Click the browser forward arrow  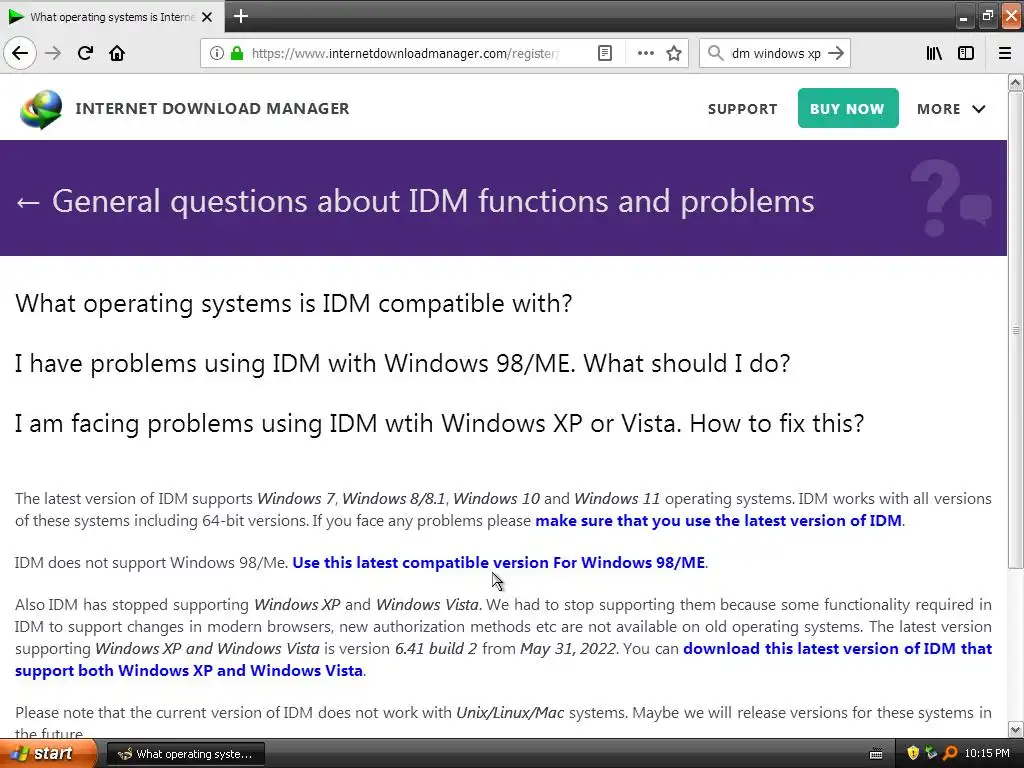[53, 53]
